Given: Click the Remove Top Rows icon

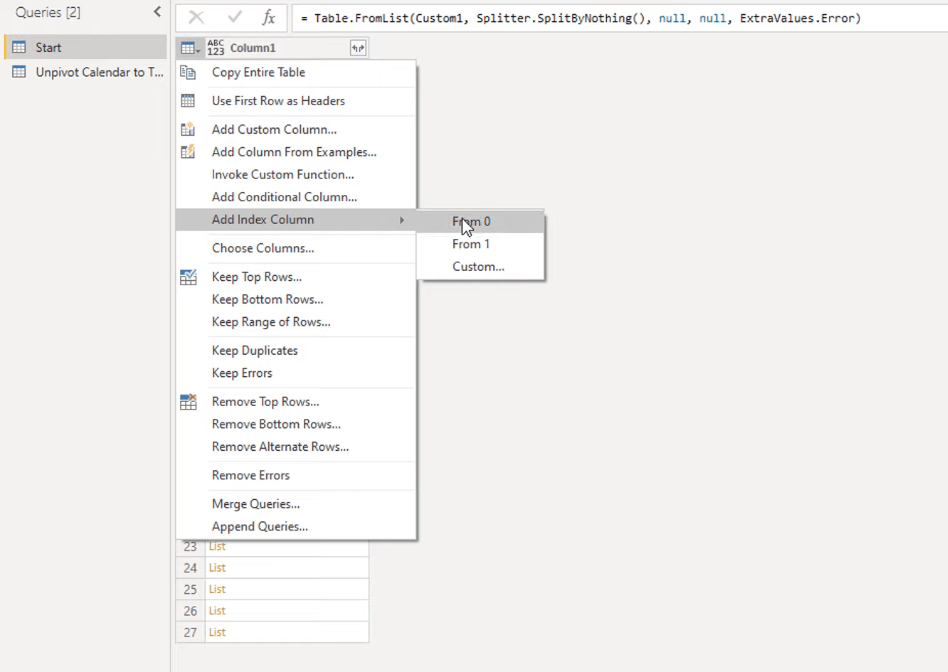Looking at the screenshot, I should tap(188, 402).
